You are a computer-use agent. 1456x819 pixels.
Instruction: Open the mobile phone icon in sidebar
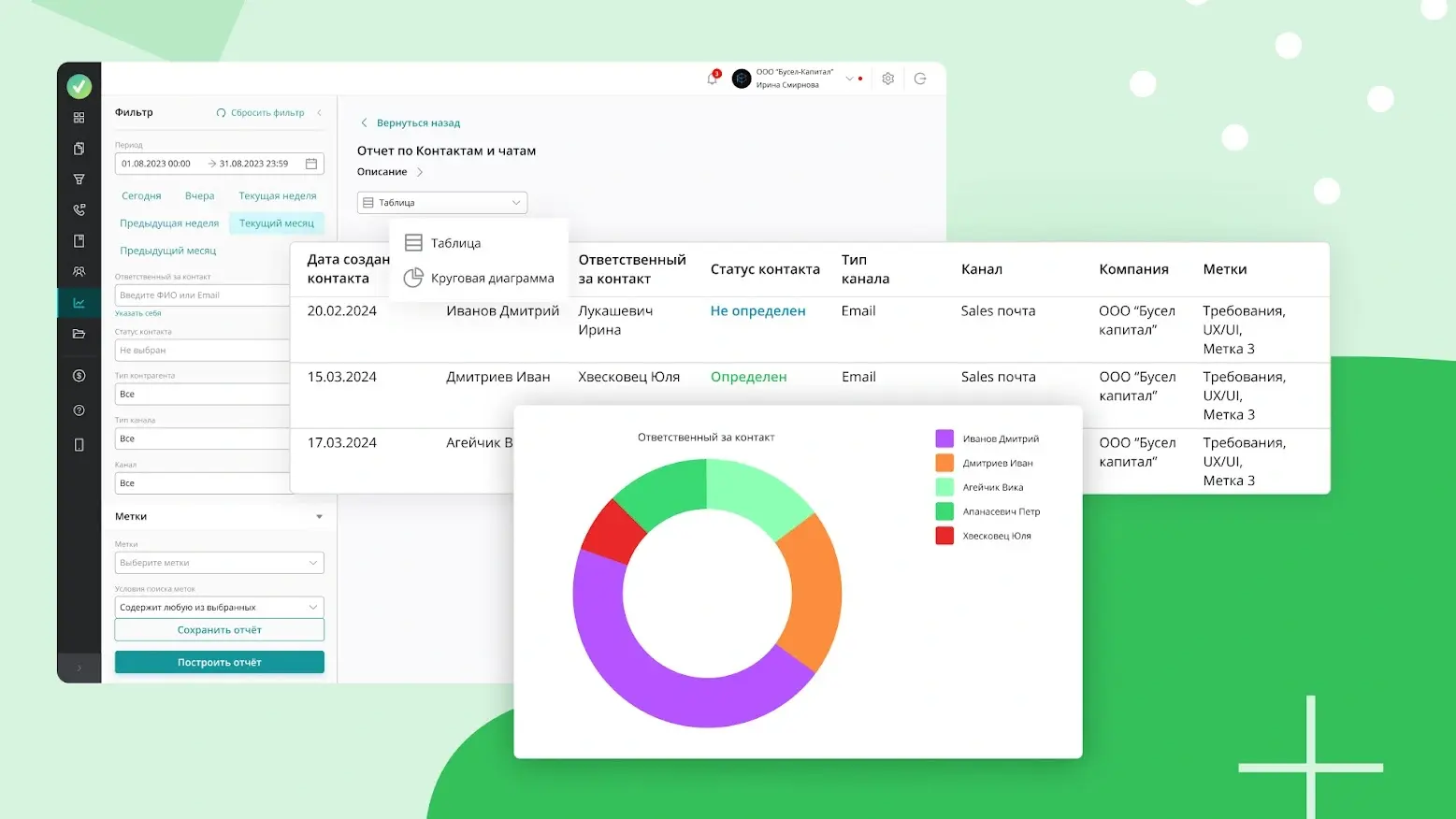tap(79, 445)
